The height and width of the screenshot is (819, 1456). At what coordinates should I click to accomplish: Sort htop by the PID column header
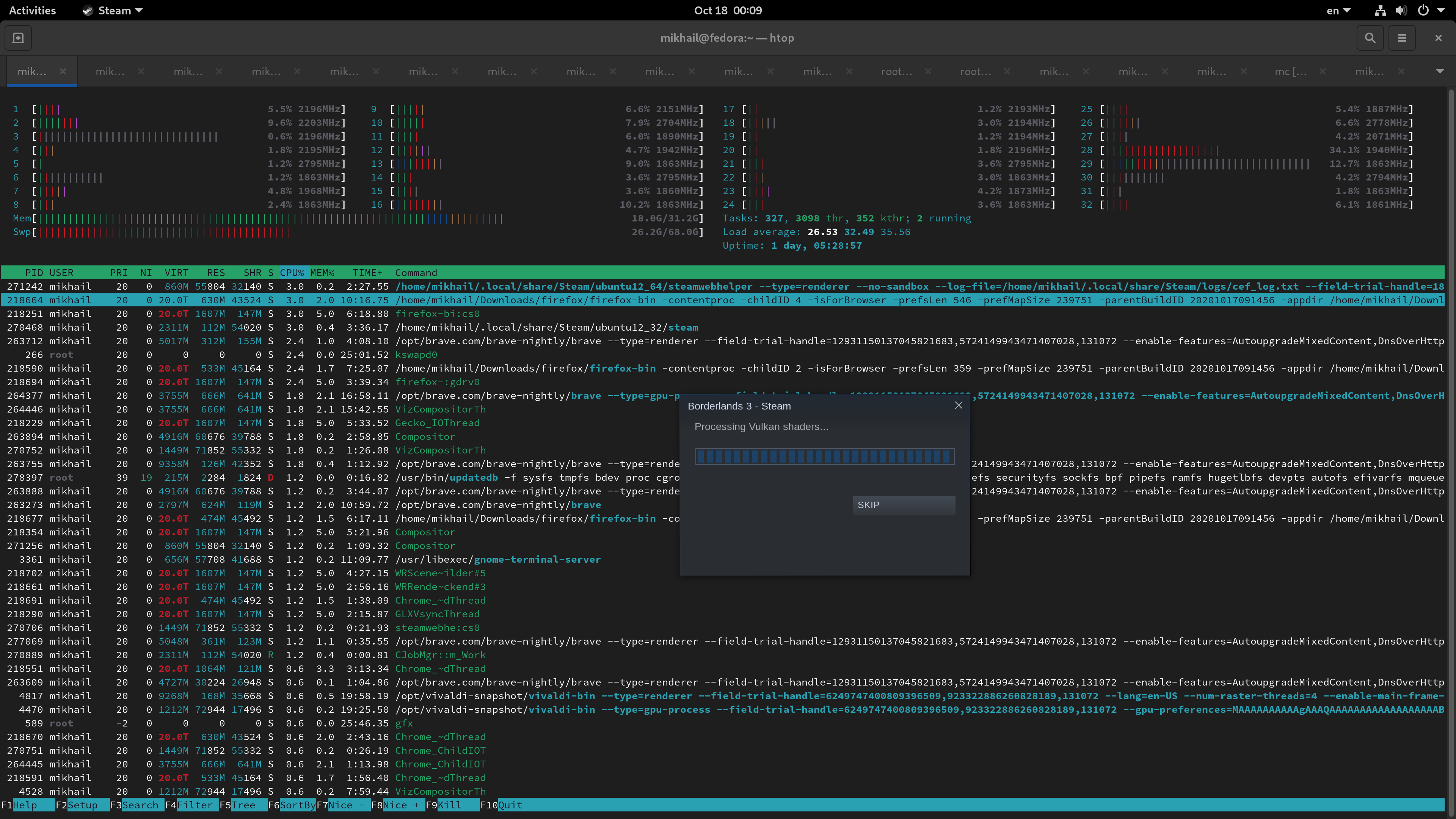click(x=34, y=273)
